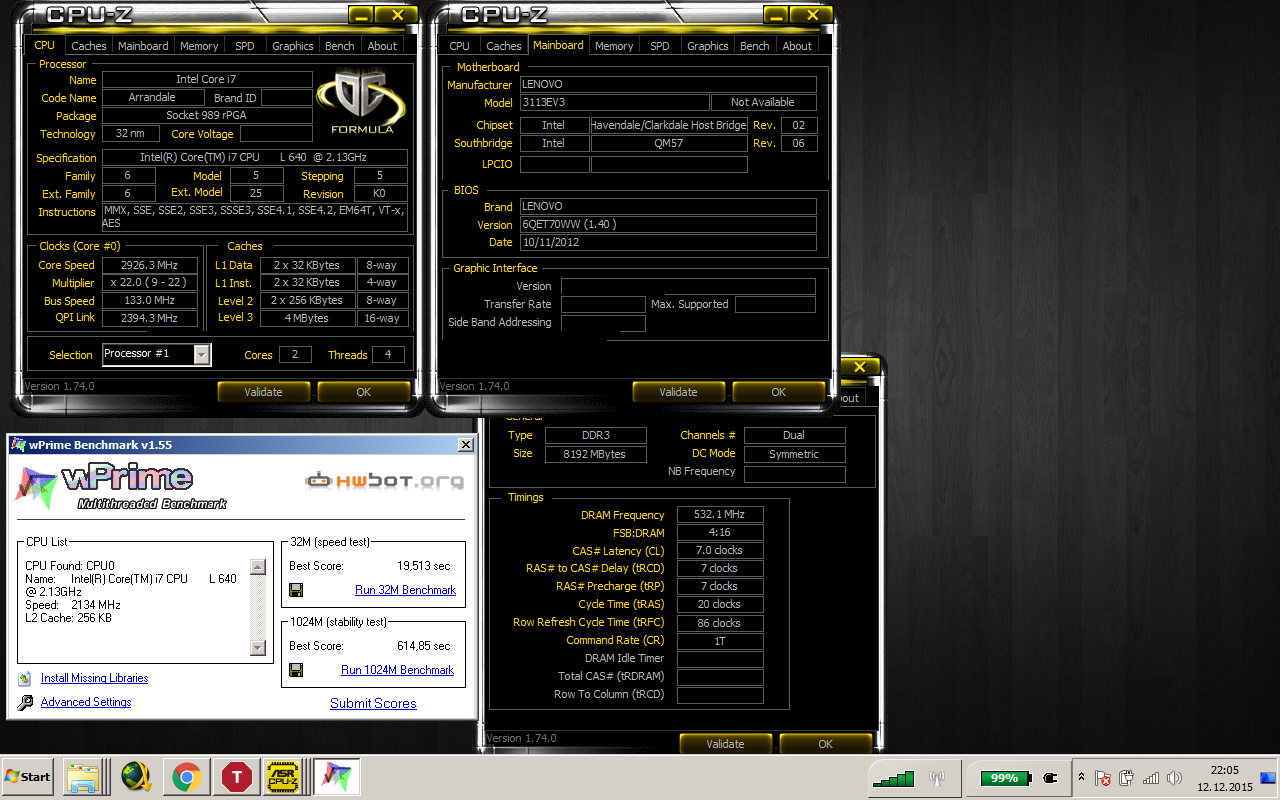Click Submit Scores link

[x=373, y=703]
